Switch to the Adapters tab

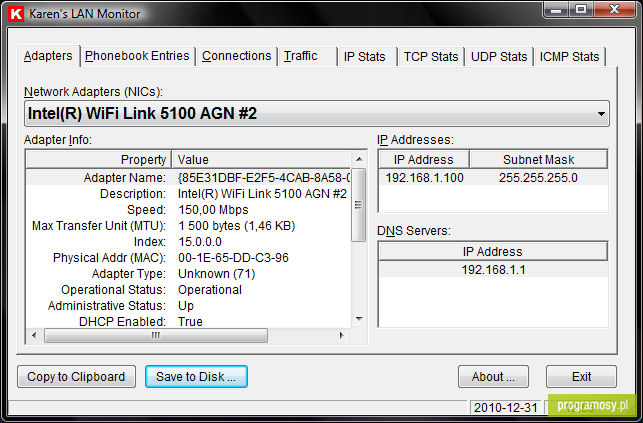coord(48,56)
